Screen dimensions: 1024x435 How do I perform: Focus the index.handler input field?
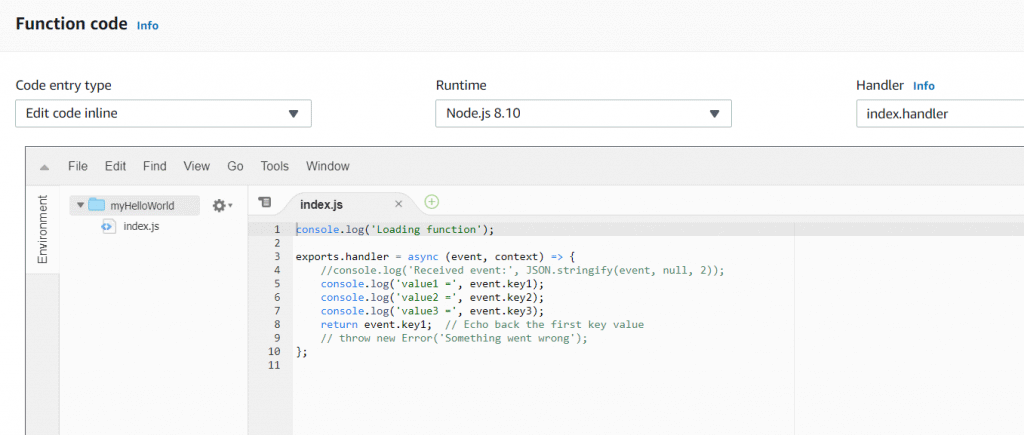940,114
